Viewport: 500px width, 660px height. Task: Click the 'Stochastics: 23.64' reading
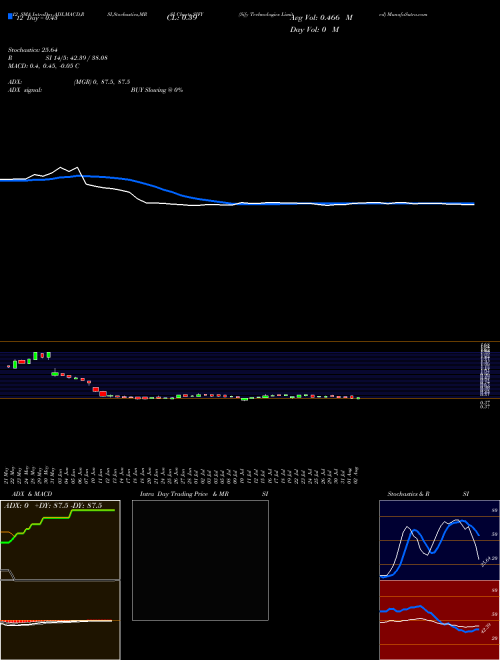click(33, 50)
